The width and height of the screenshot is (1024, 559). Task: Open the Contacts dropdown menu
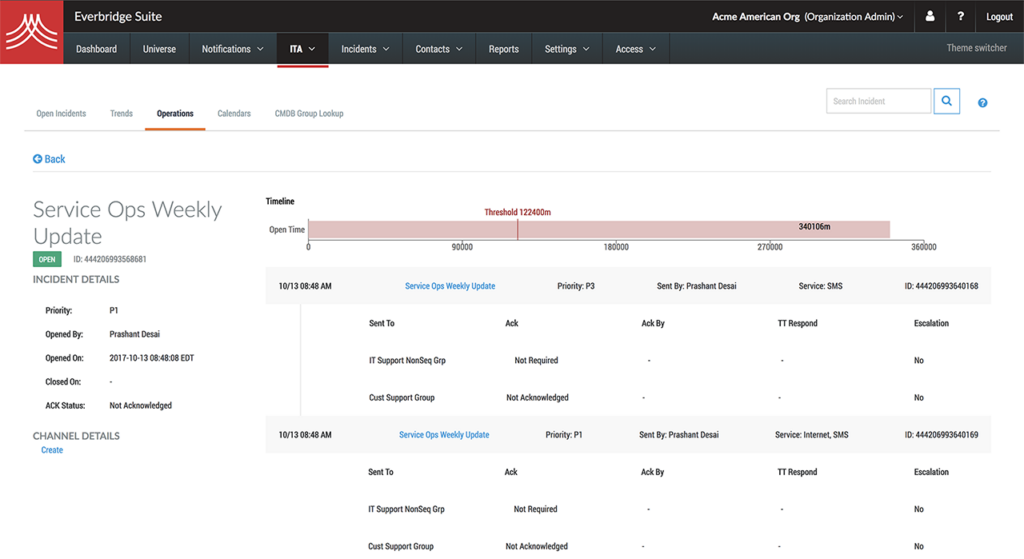click(439, 49)
